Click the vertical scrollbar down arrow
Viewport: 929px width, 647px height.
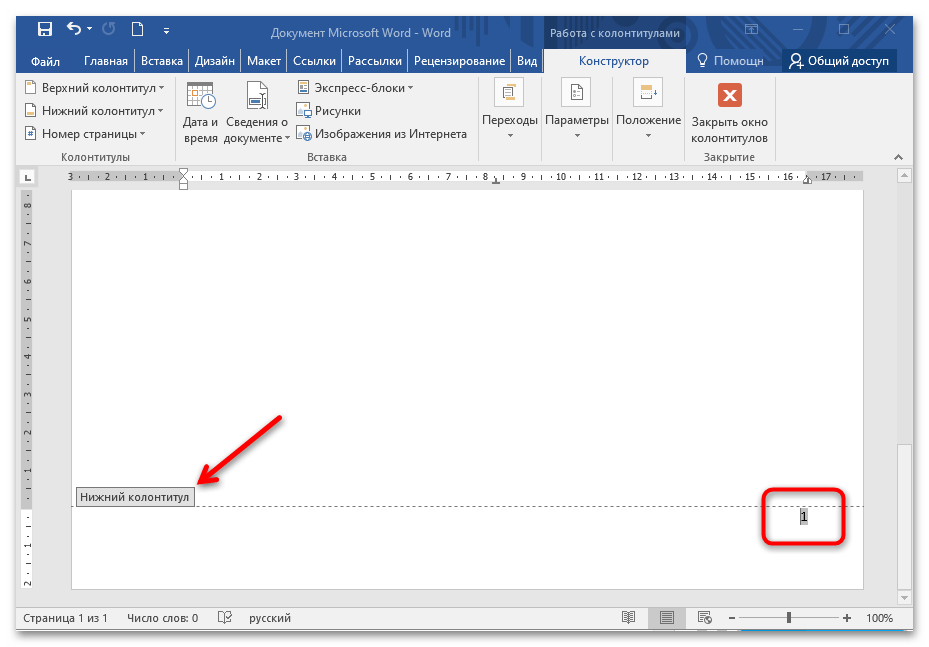[x=904, y=598]
